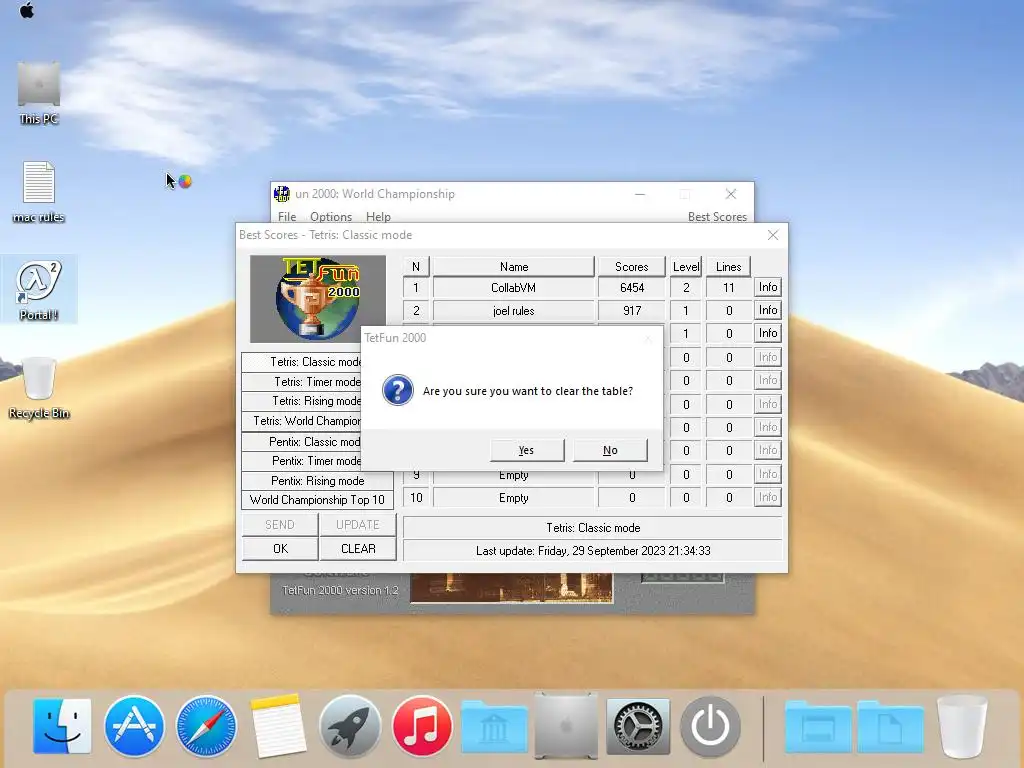Click the TetFun 2000 trophy logo image
This screenshot has width=1024, height=768.
318,299
